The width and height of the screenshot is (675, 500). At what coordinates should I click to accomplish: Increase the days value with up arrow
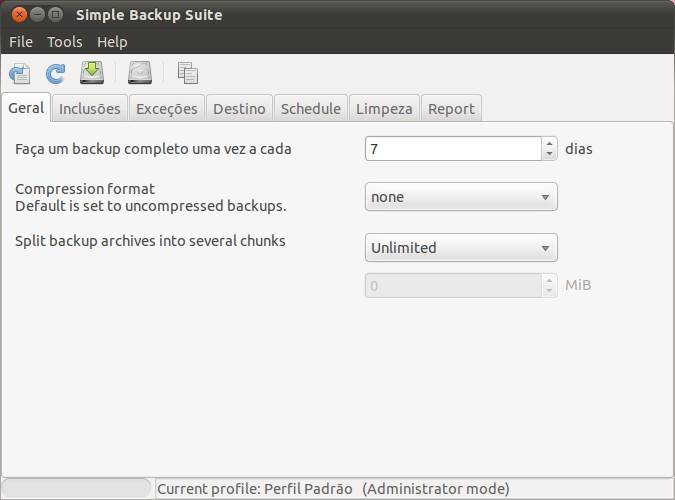549,143
